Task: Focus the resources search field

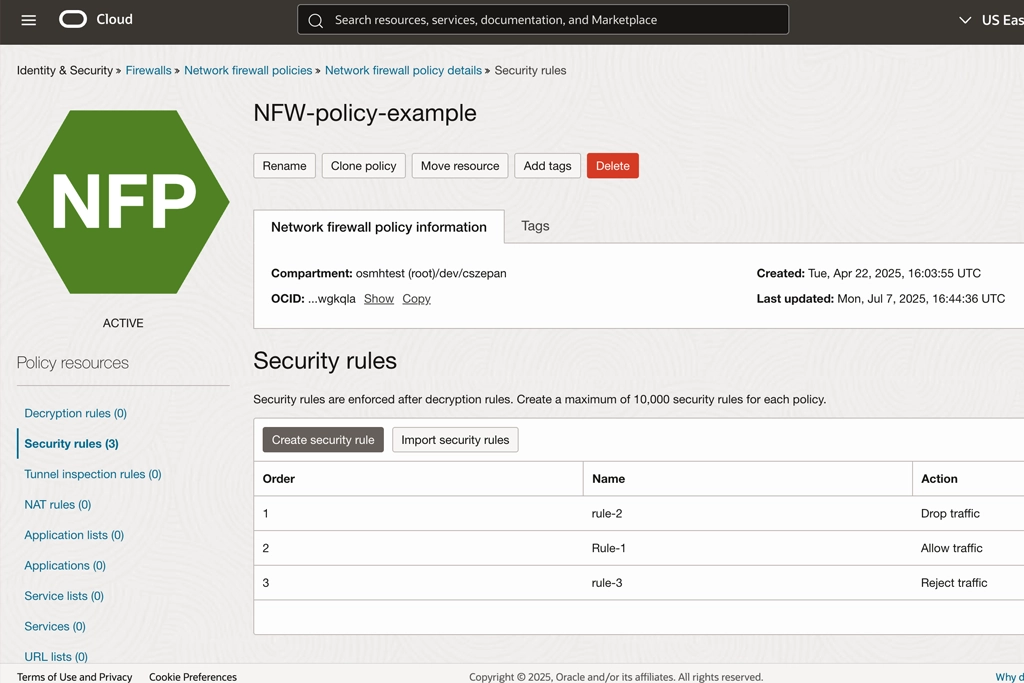Action: (x=550, y=20)
